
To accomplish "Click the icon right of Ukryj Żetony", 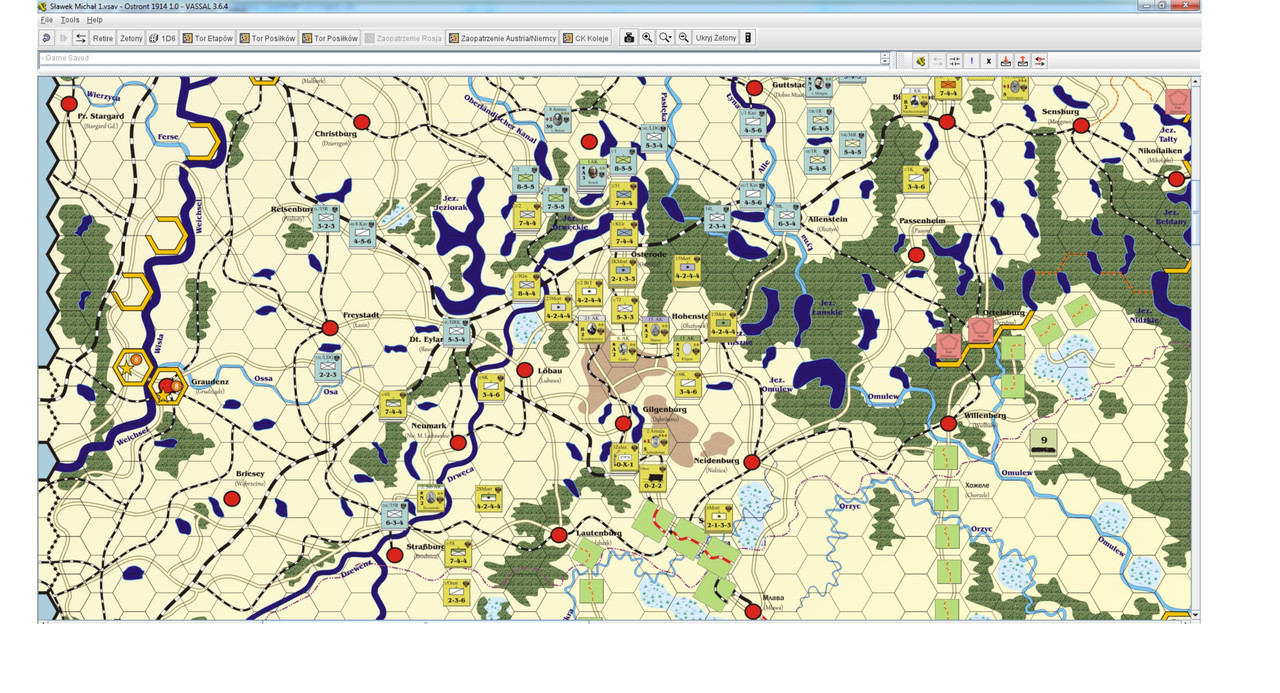I will click(747, 38).
